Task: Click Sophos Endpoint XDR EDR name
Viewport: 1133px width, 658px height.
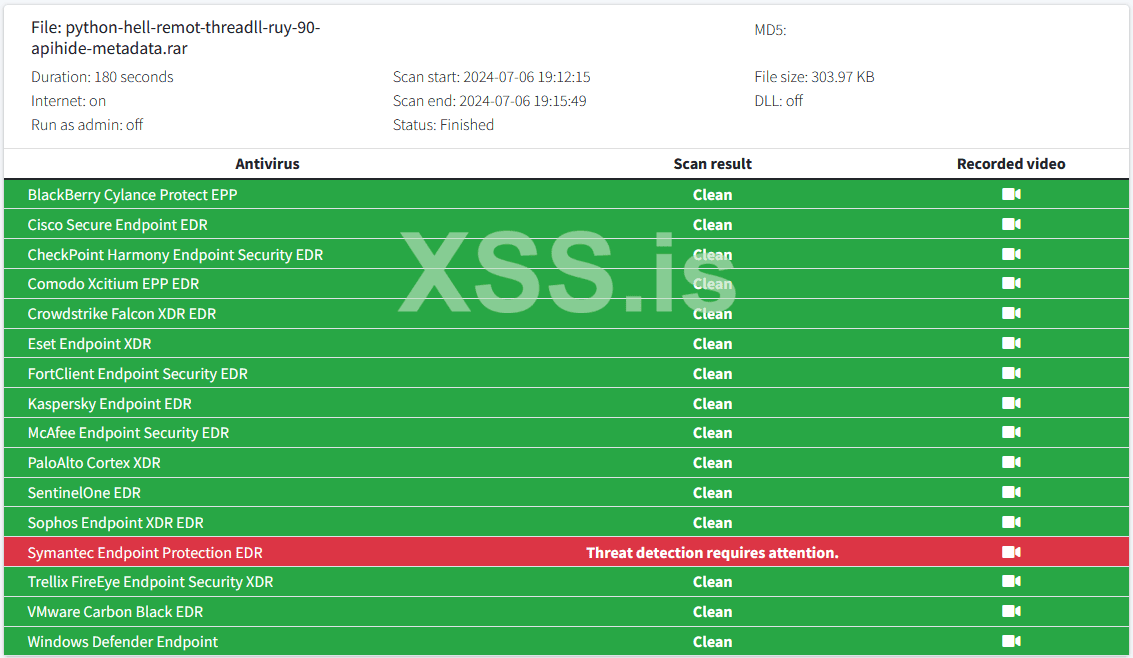Action: [x=116, y=523]
